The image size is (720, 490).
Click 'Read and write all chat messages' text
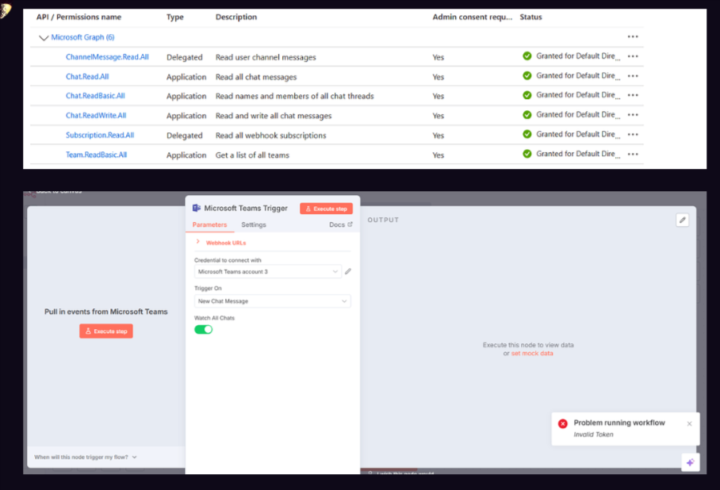273,116
